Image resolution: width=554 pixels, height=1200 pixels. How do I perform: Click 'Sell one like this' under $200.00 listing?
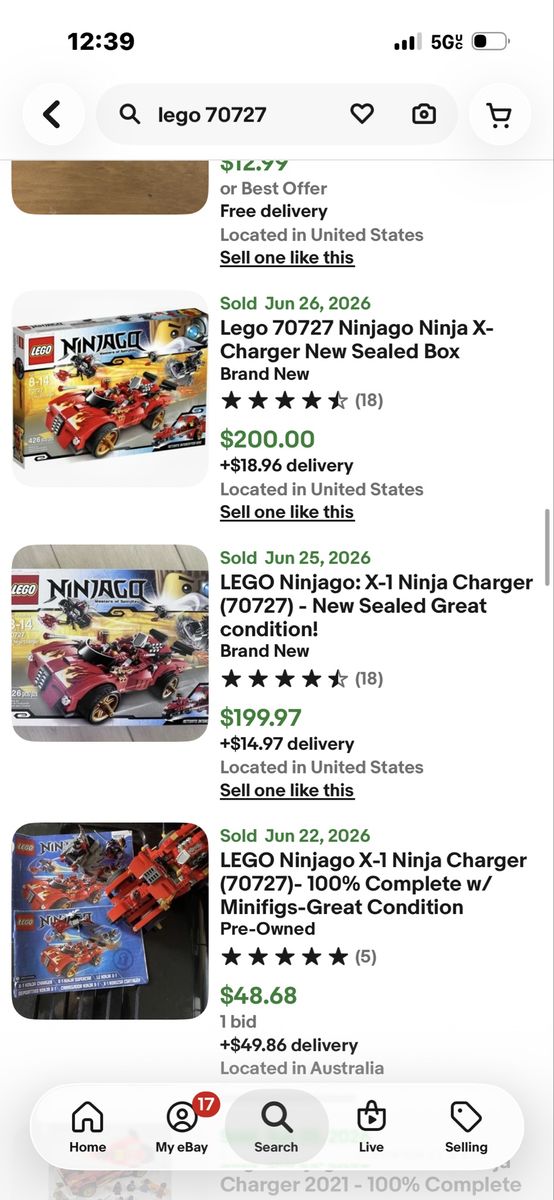point(287,512)
